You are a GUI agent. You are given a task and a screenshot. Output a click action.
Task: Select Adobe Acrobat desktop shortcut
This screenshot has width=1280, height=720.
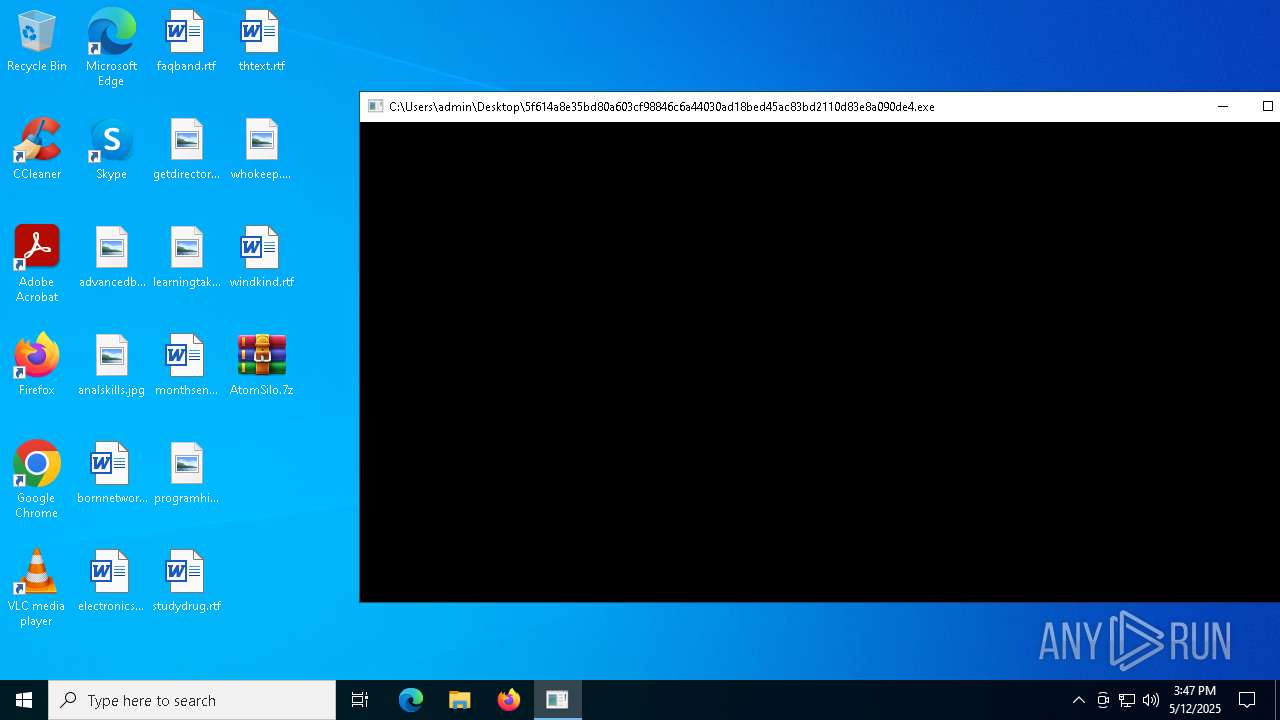pos(37,264)
